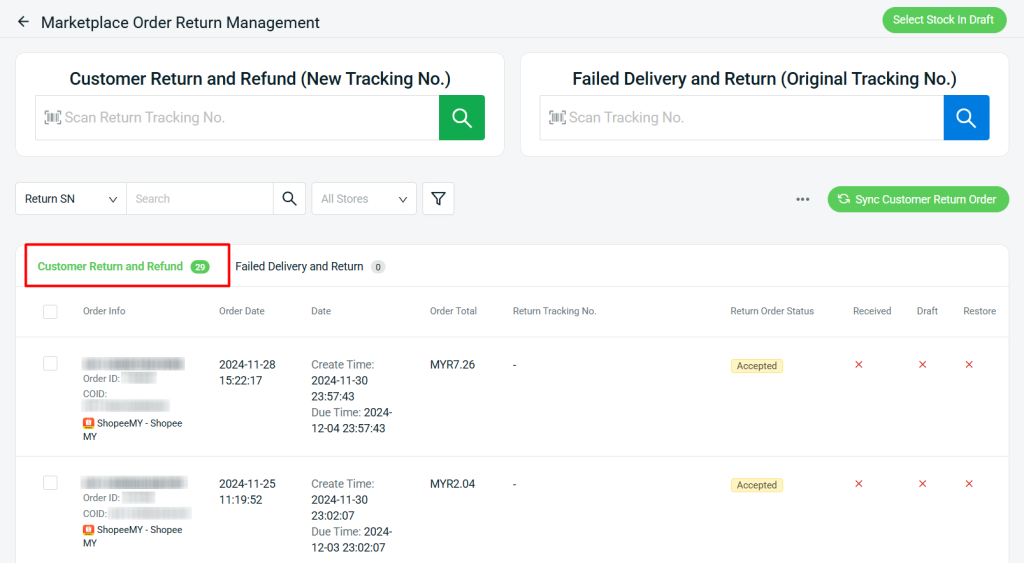Screen dimensions: 1024x563
Task: Click the magnifier next to Return SN search
Action: 289,199
